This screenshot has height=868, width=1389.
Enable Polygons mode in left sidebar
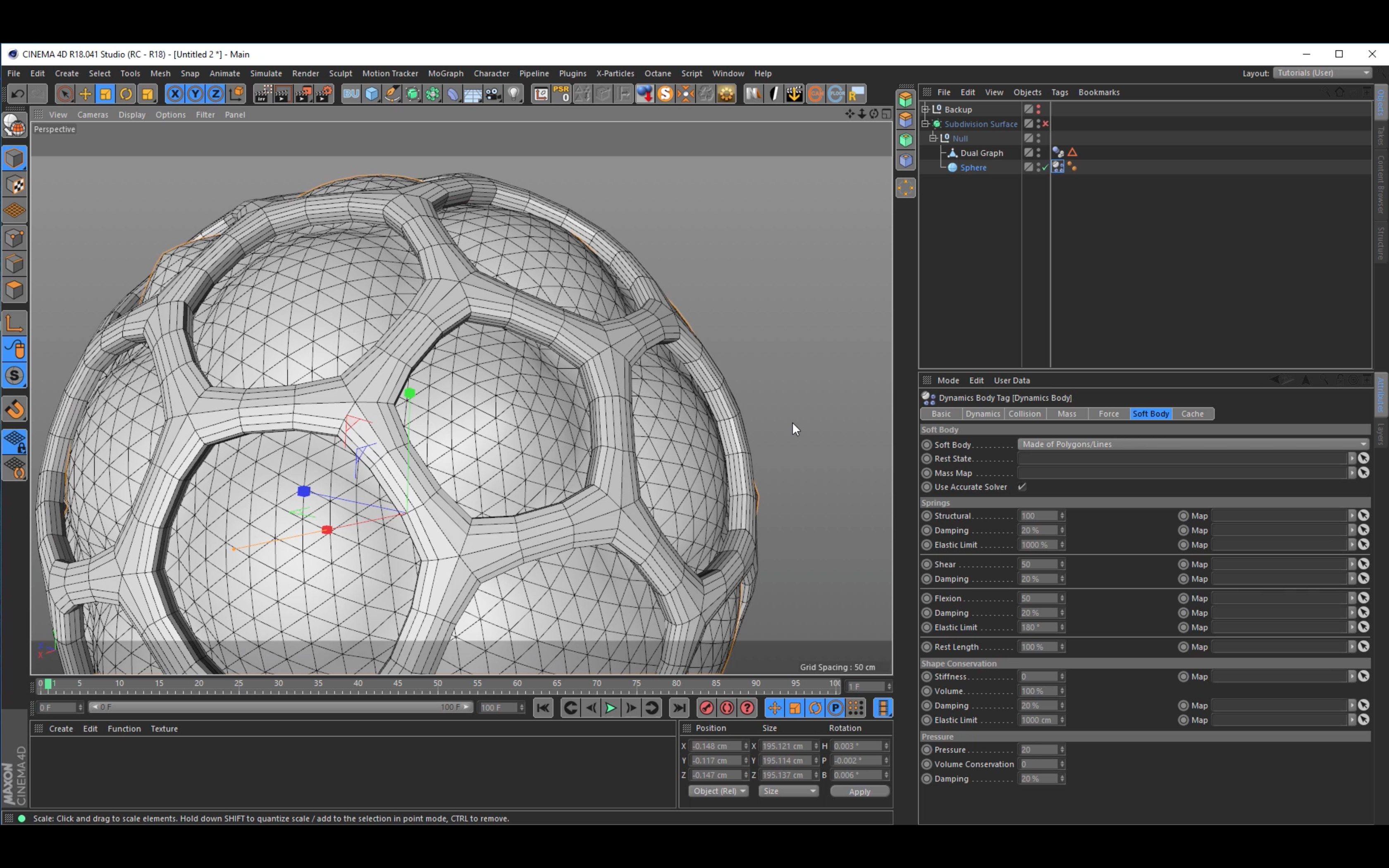15,291
